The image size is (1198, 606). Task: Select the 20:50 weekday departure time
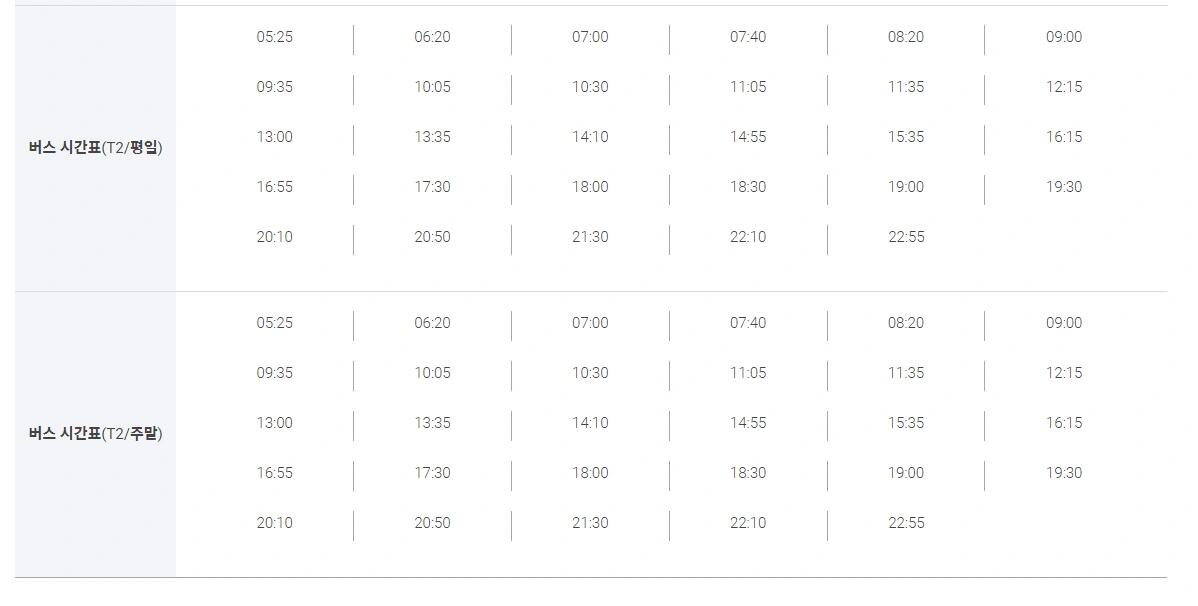click(432, 237)
